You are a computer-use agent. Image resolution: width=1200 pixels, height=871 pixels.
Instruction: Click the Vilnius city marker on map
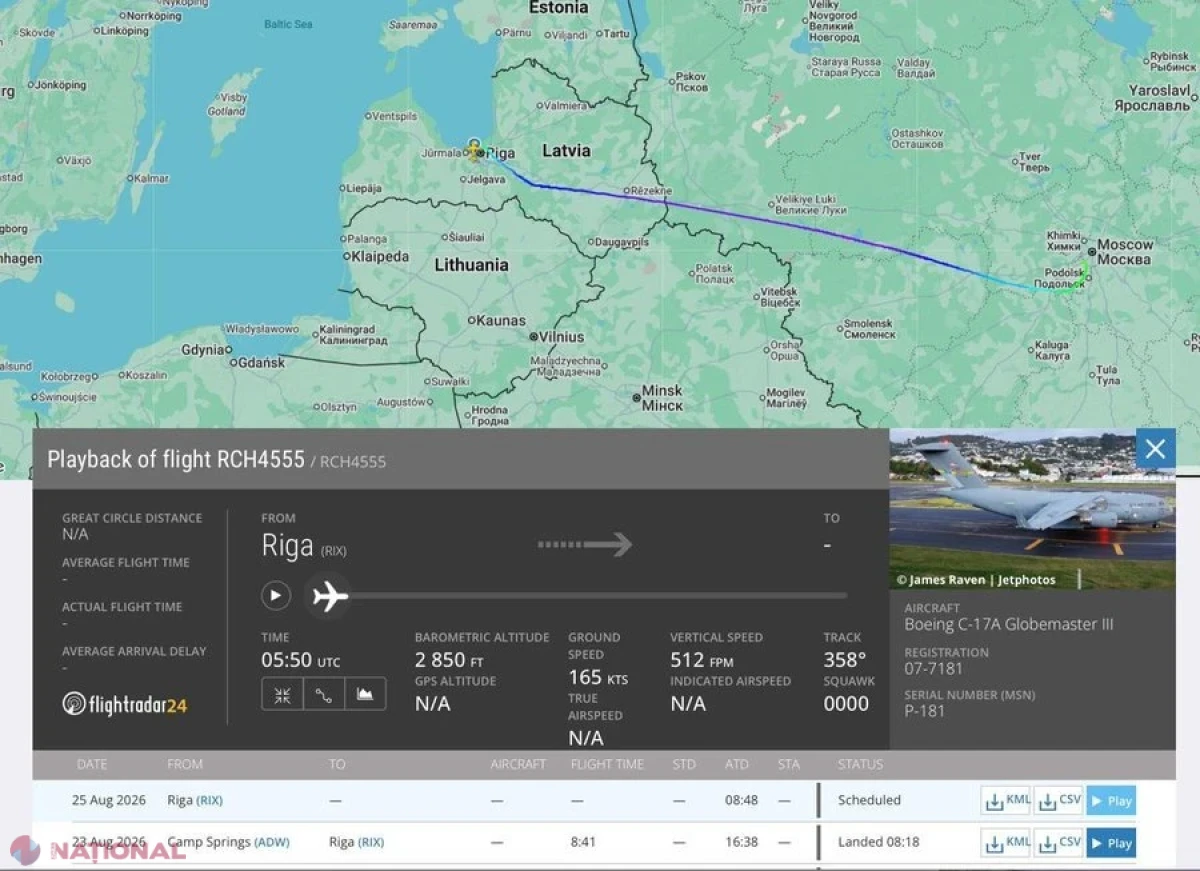pos(533,337)
